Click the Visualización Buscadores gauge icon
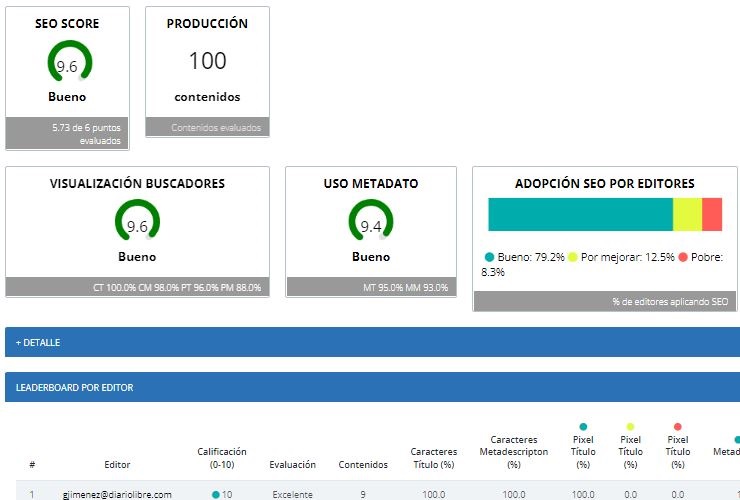Viewport: 740px width, 500px height. coord(137,223)
